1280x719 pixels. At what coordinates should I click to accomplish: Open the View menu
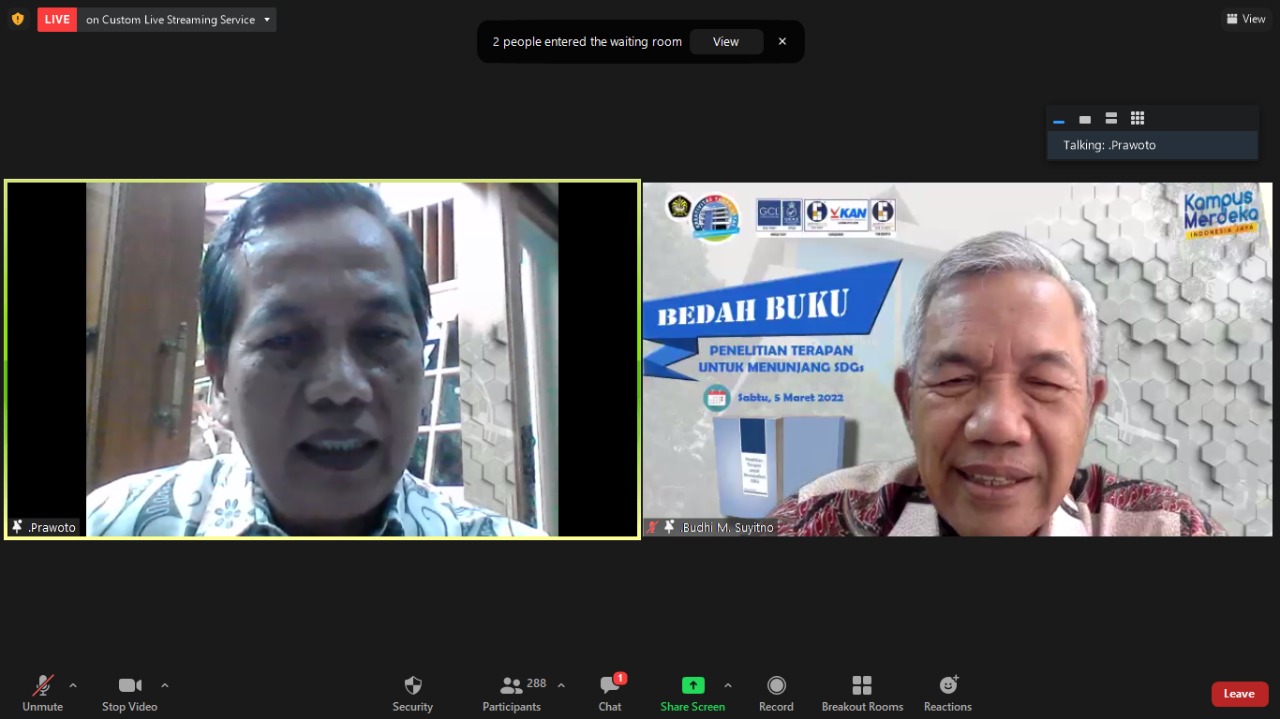coord(1245,18)
